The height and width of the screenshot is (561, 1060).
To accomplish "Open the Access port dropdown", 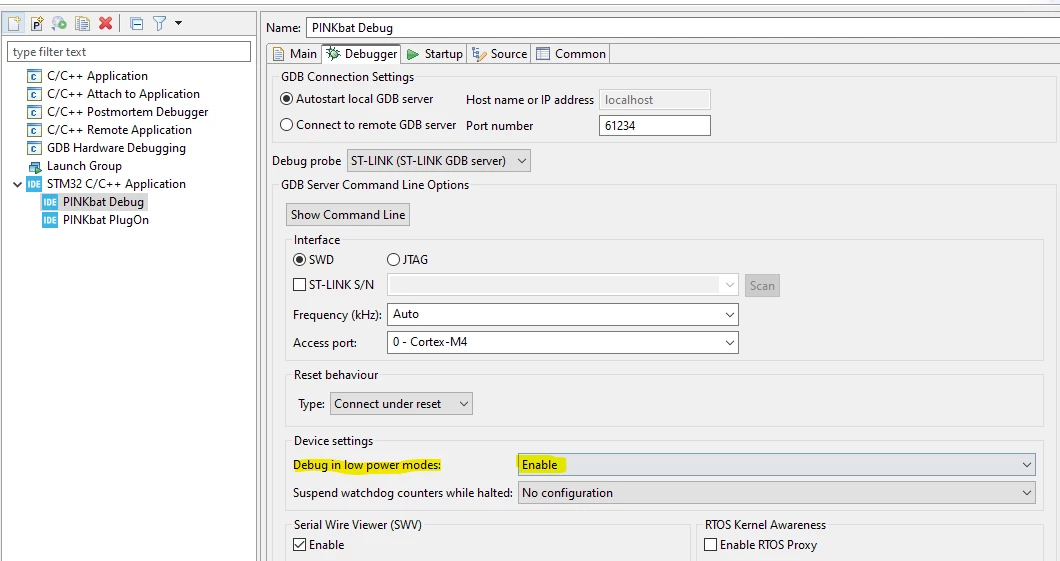I will pos(562,342).
